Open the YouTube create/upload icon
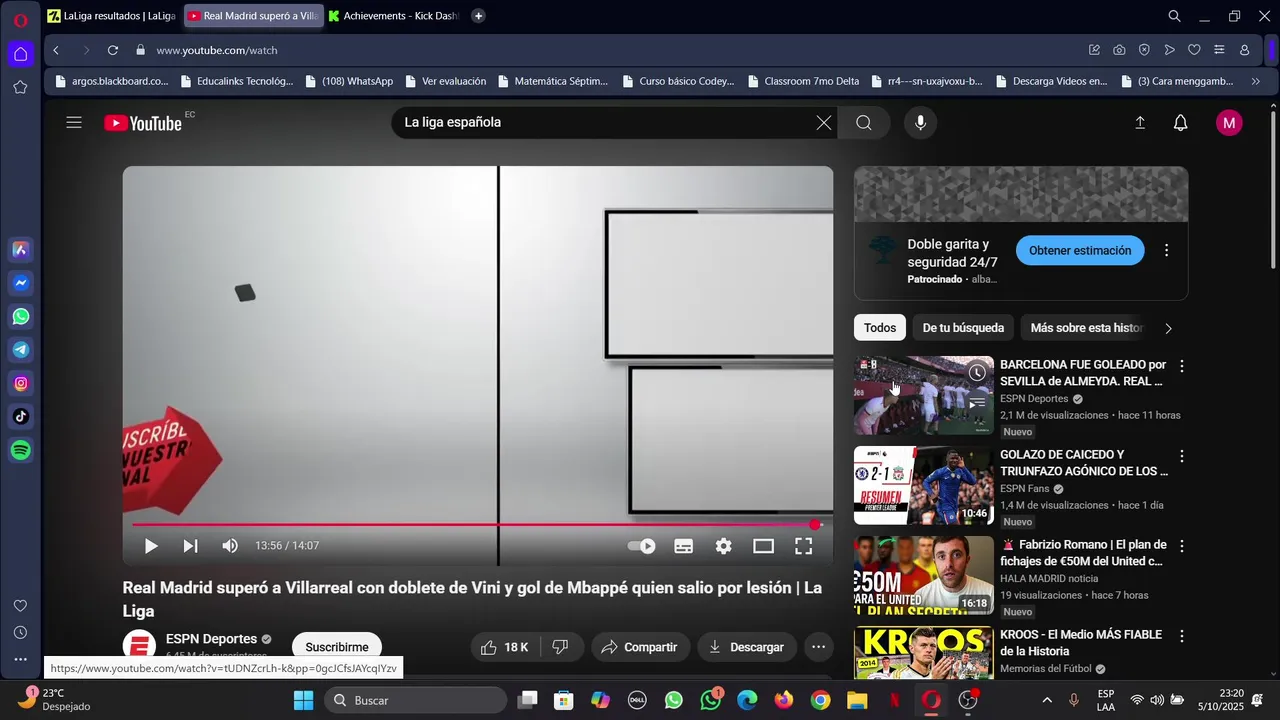1280x720 pixels. pos(1140,123)
